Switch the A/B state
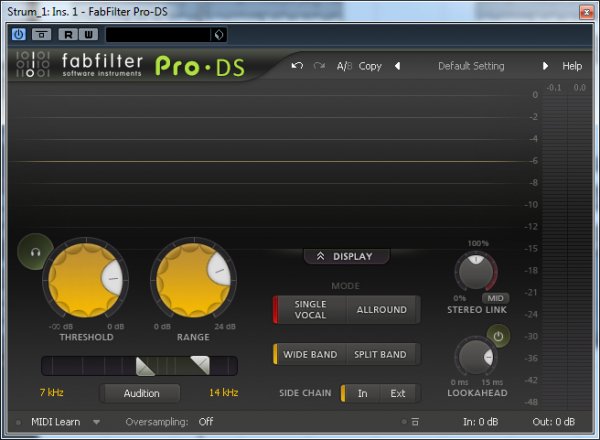This screenshot has height=440, width=600. (x=344, y=66)
